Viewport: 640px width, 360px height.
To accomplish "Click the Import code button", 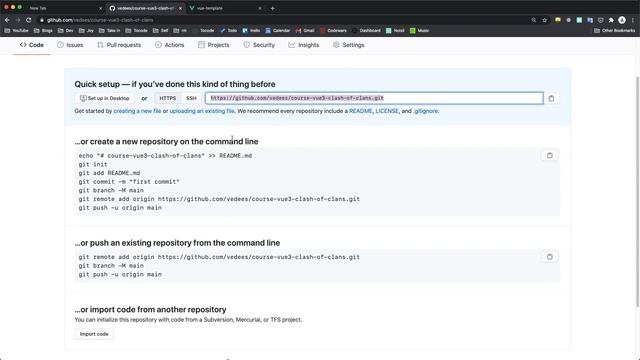I will (x=94, y=334).
